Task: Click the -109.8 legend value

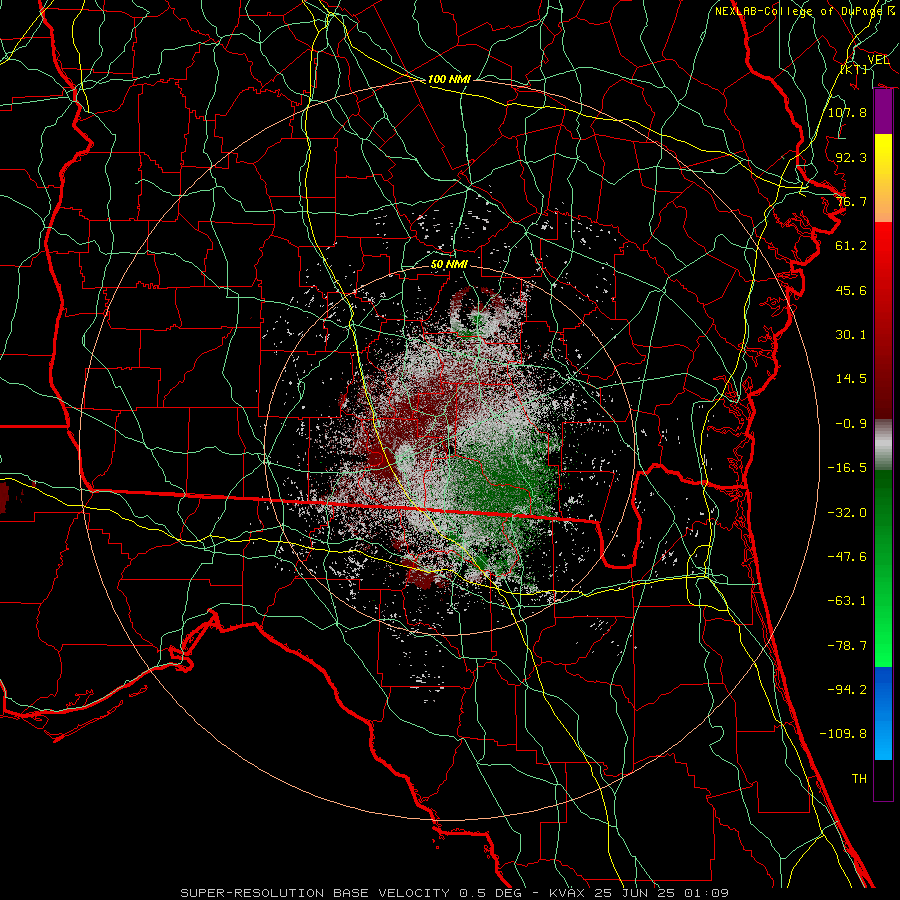Action: [x=843, y=734]
